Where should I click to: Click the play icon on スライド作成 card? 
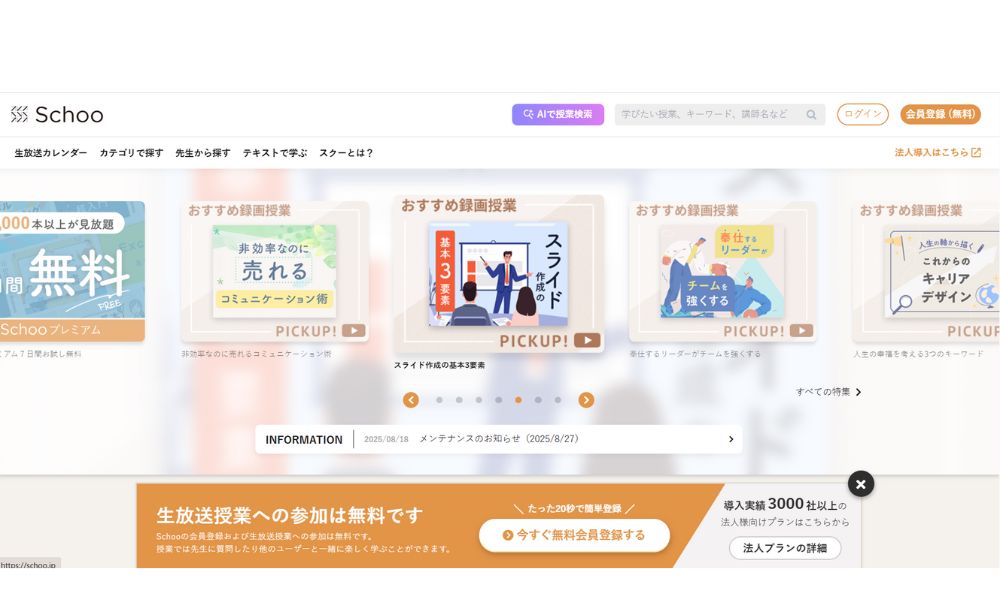click(x=587, y=340)
